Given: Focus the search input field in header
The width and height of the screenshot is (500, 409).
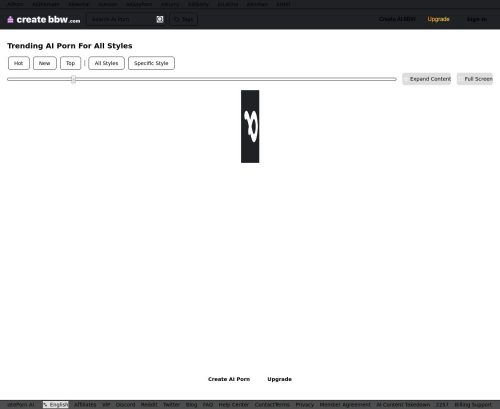Looking at the screenshot, I should point(122,19).
